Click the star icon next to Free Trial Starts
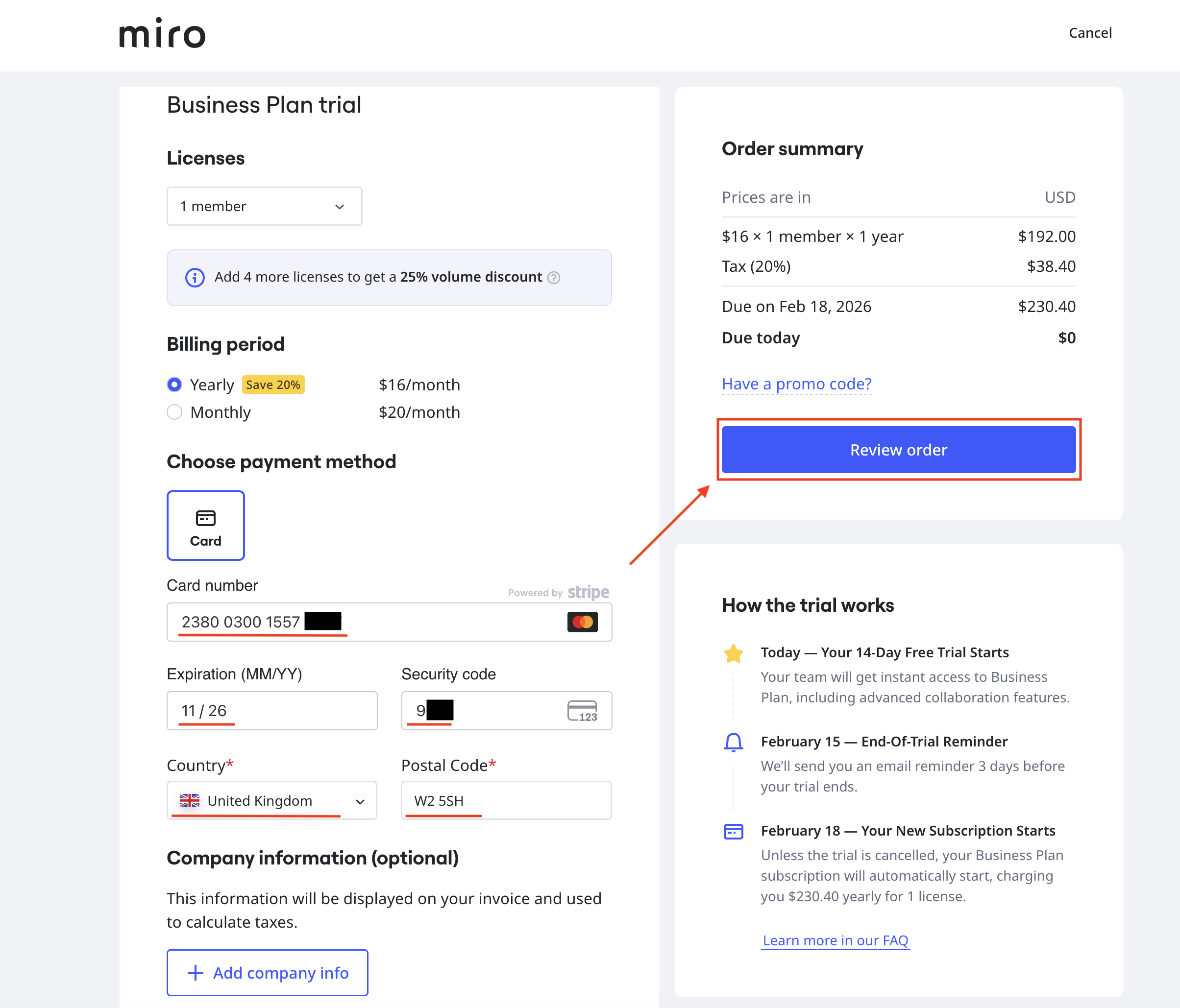 pyautogui.click(x=733, y=653)
